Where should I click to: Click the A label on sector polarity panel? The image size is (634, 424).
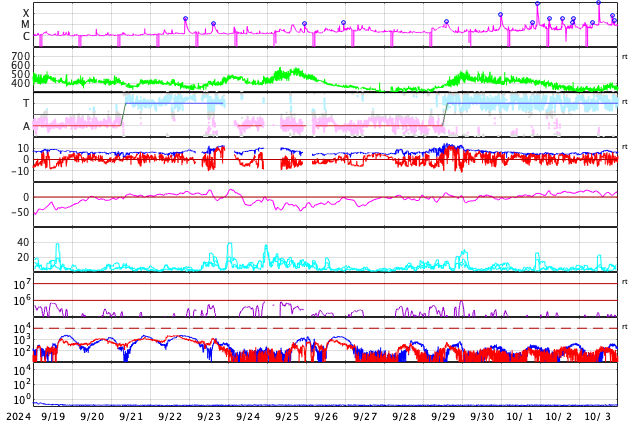coord(26,127)
